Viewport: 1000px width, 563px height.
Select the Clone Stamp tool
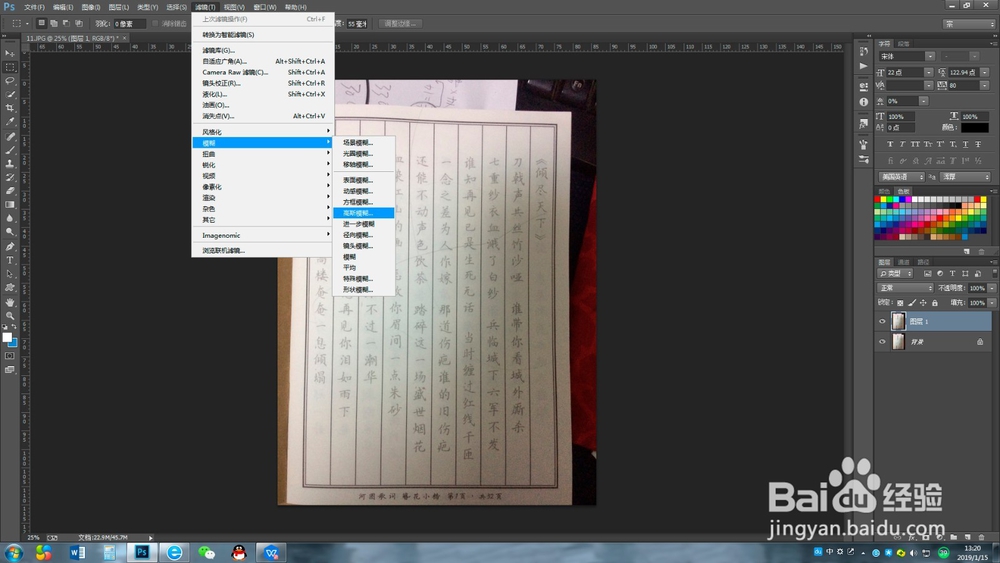[10, 164]
